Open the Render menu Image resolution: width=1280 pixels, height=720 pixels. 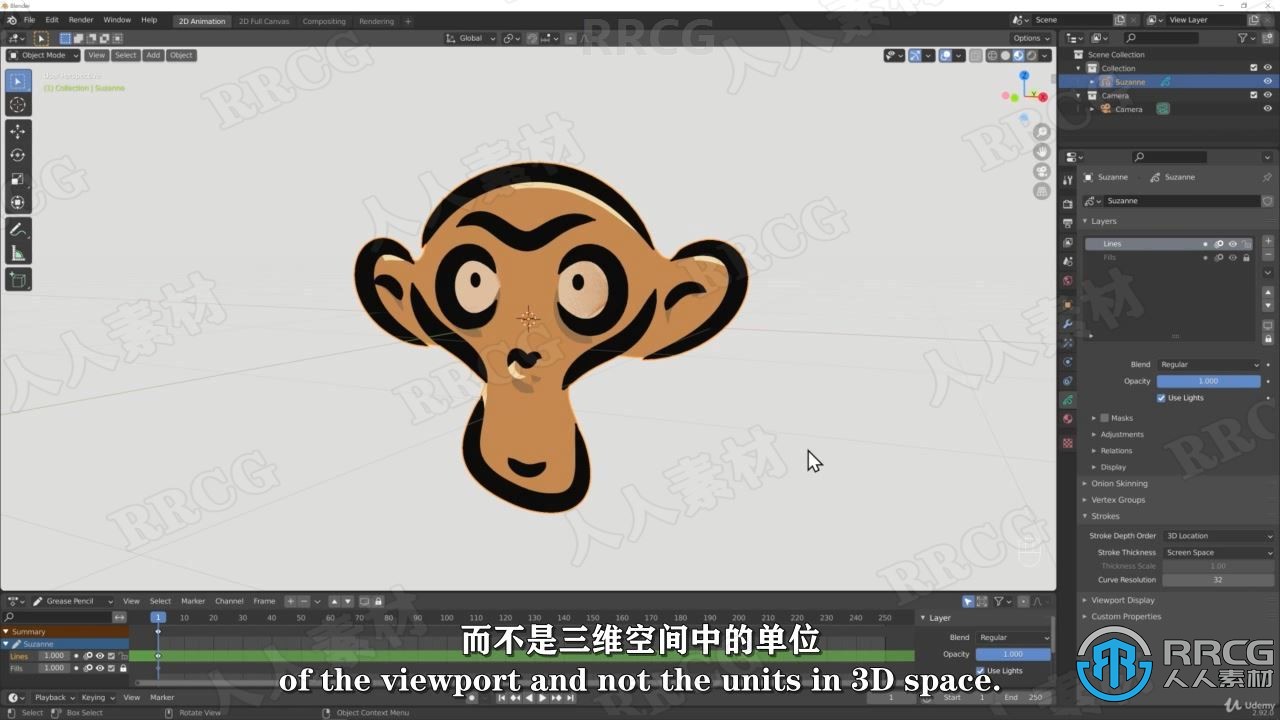click(x=81, y=20)
